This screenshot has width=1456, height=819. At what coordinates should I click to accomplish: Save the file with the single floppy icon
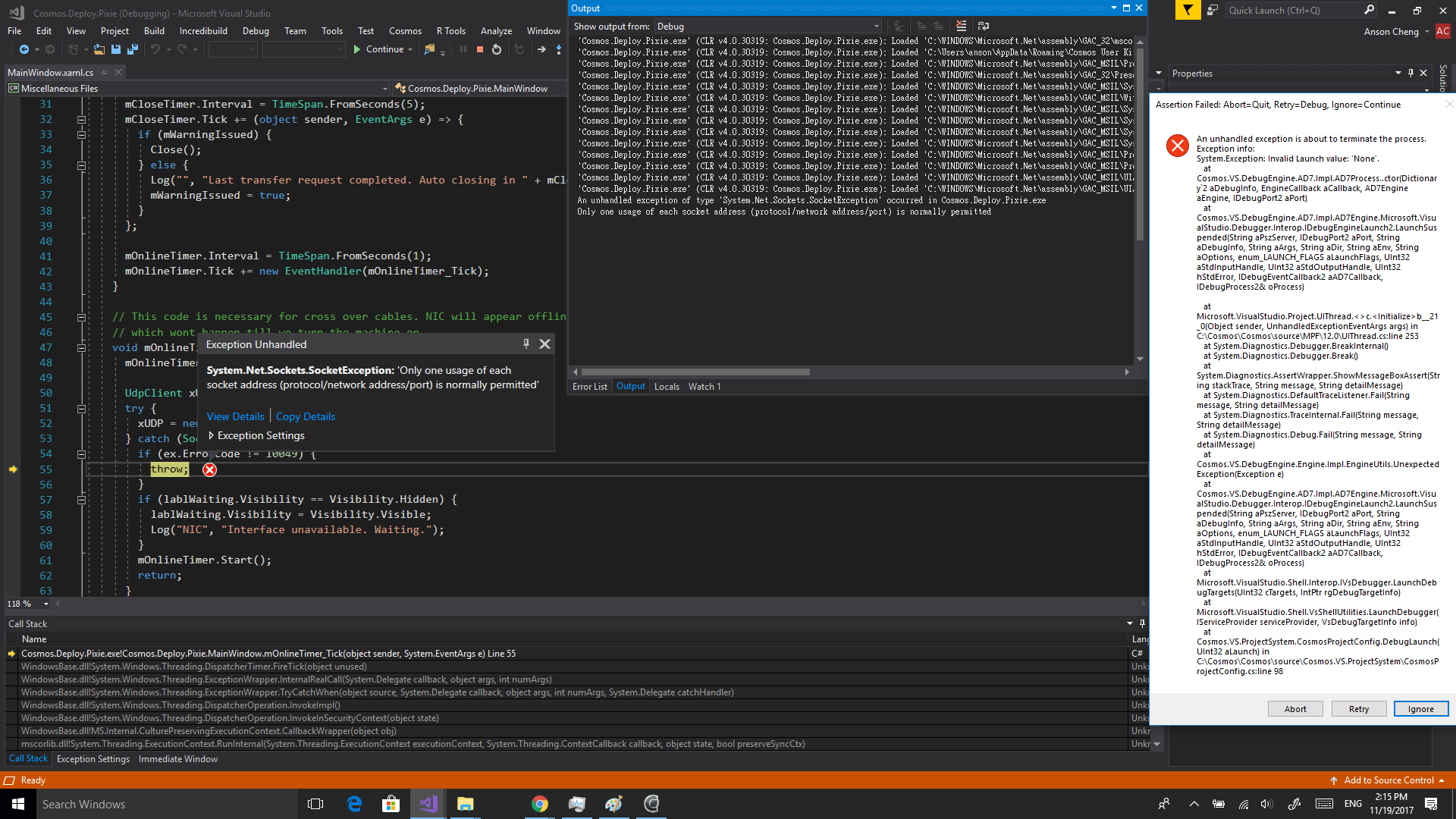click(x=116, y=49)
